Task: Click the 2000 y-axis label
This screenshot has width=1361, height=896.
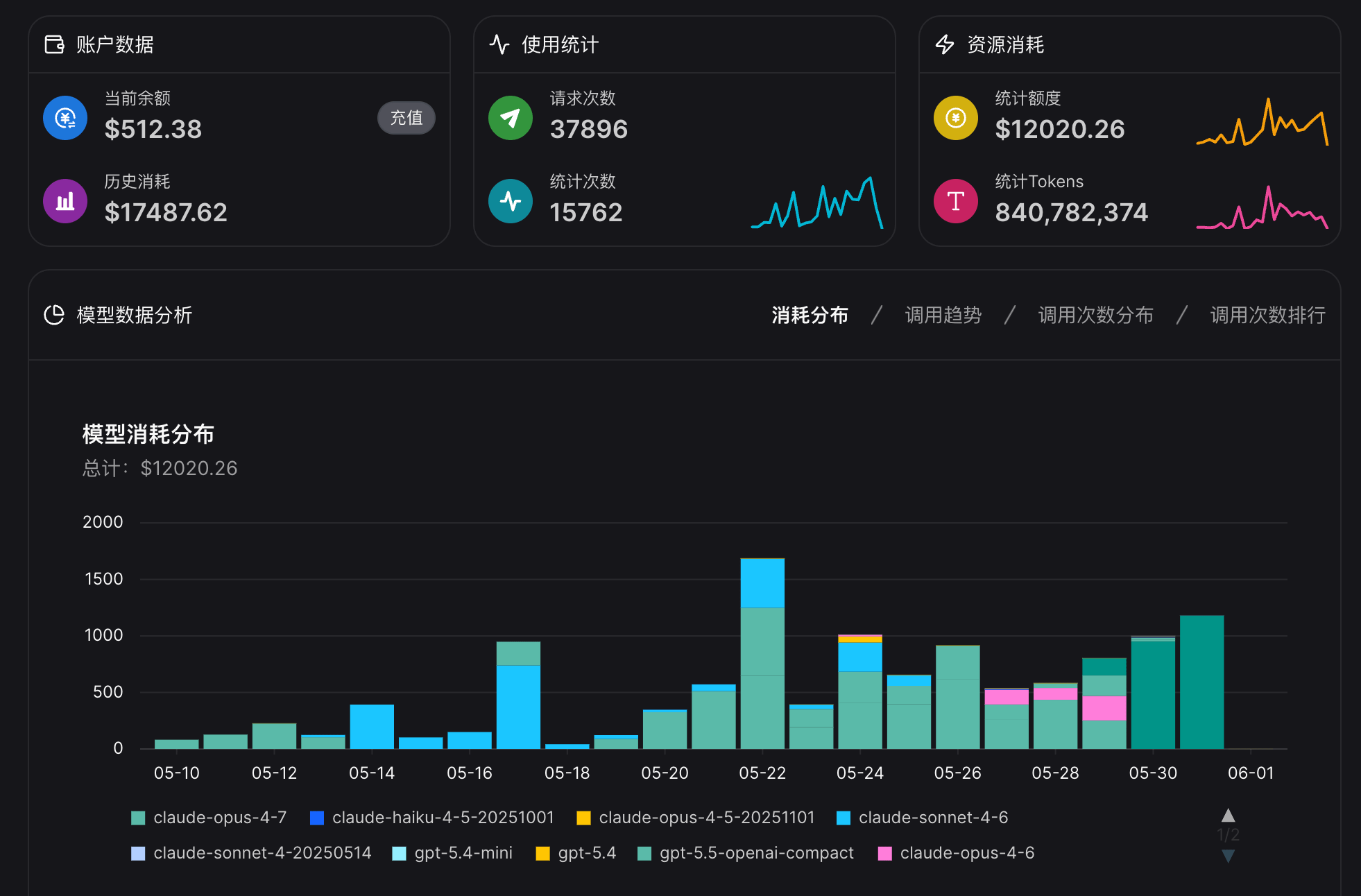Action: (103, 522)
